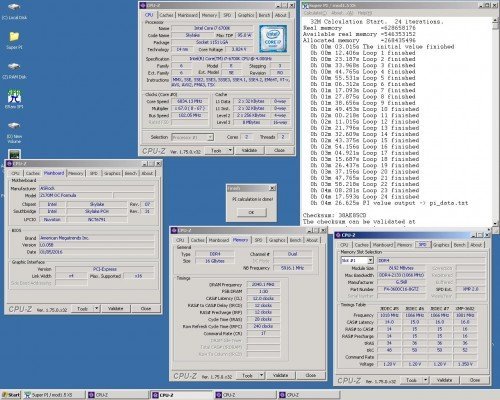Viewport: 500px width, 400px height.
Task: Expand the Slot #1 memory slot dropdown
Action: pyautogui.click(x=357, y=260)
